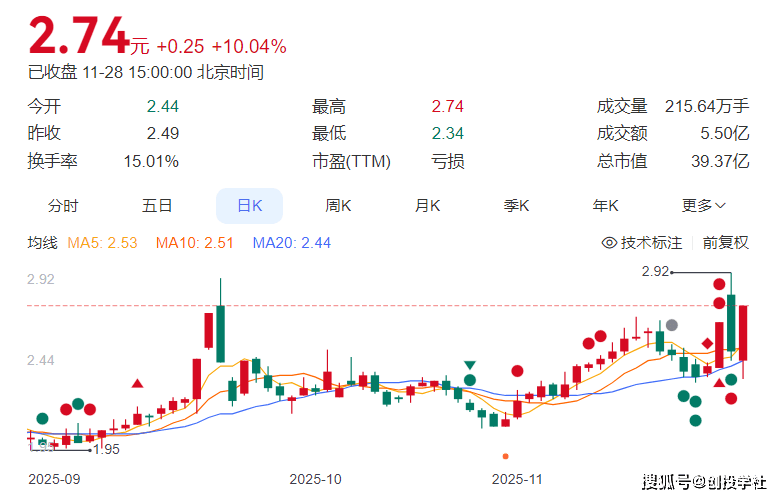
Task: Click the small orange dot below the candles
Action: coord(505,455)
